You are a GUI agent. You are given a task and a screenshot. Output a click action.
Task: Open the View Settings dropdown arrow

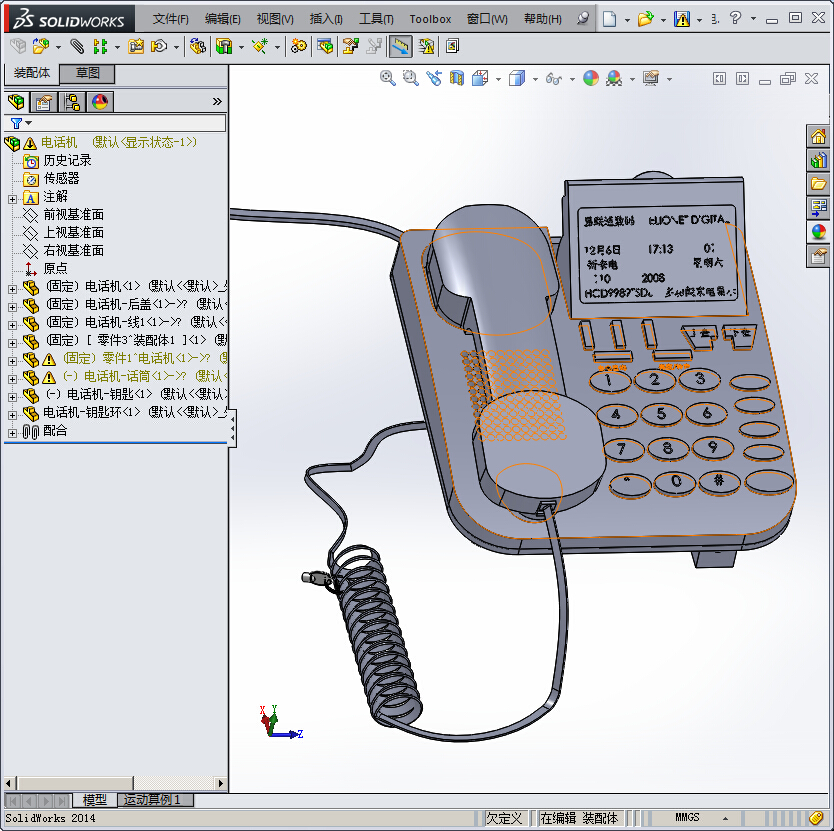pyautogui.click(x=669, y=80)
